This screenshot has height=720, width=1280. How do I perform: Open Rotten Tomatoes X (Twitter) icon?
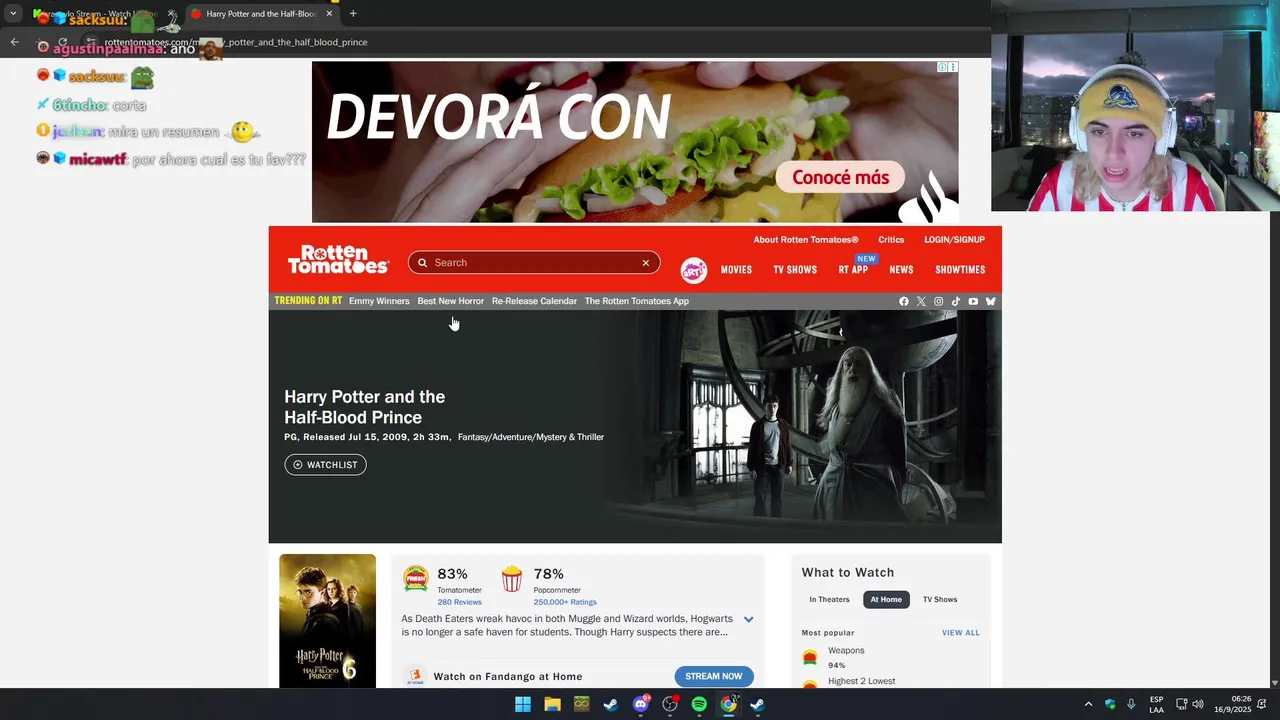(921, 301)
